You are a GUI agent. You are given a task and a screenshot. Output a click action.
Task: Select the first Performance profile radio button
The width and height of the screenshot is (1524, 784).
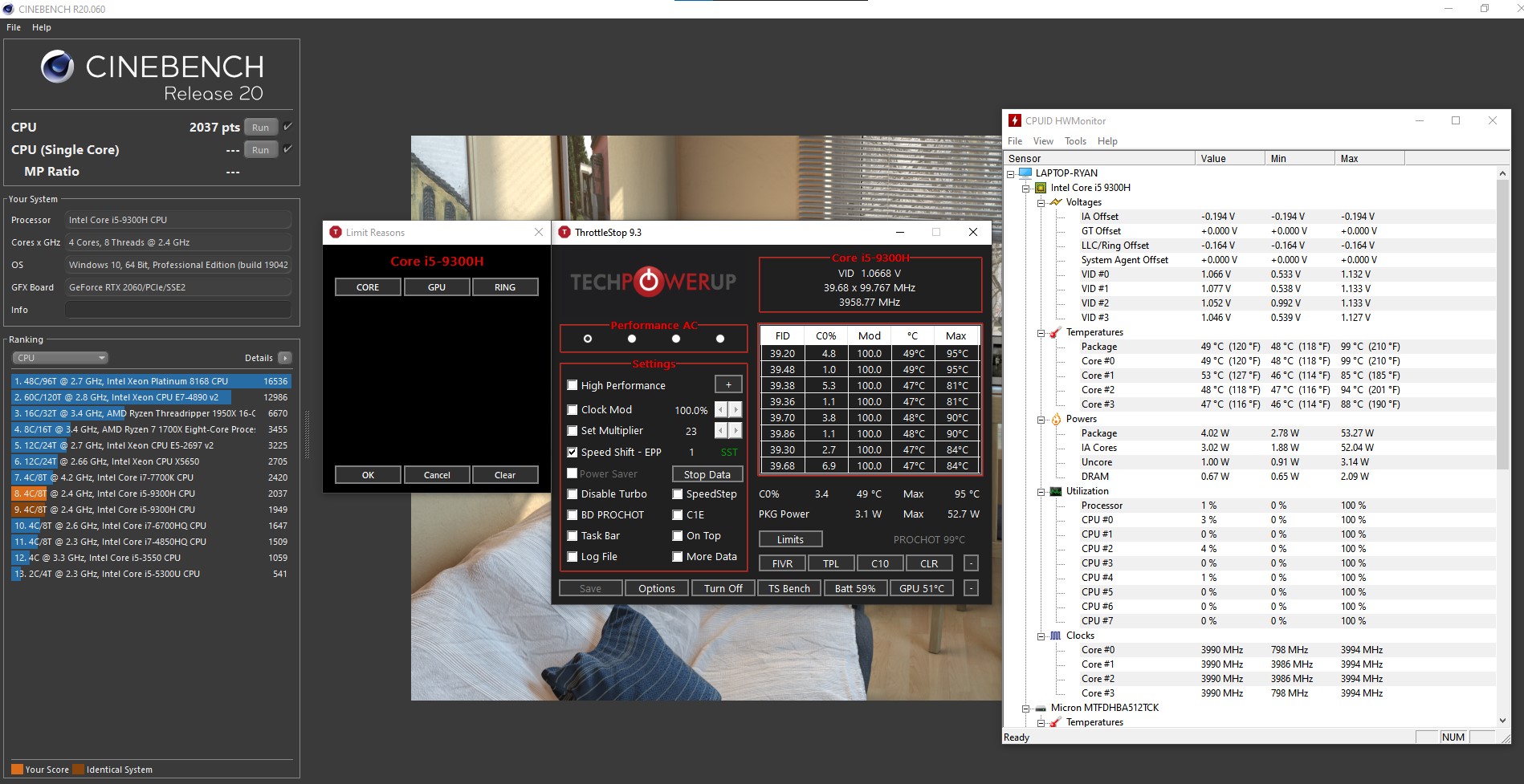coord(588,339)
